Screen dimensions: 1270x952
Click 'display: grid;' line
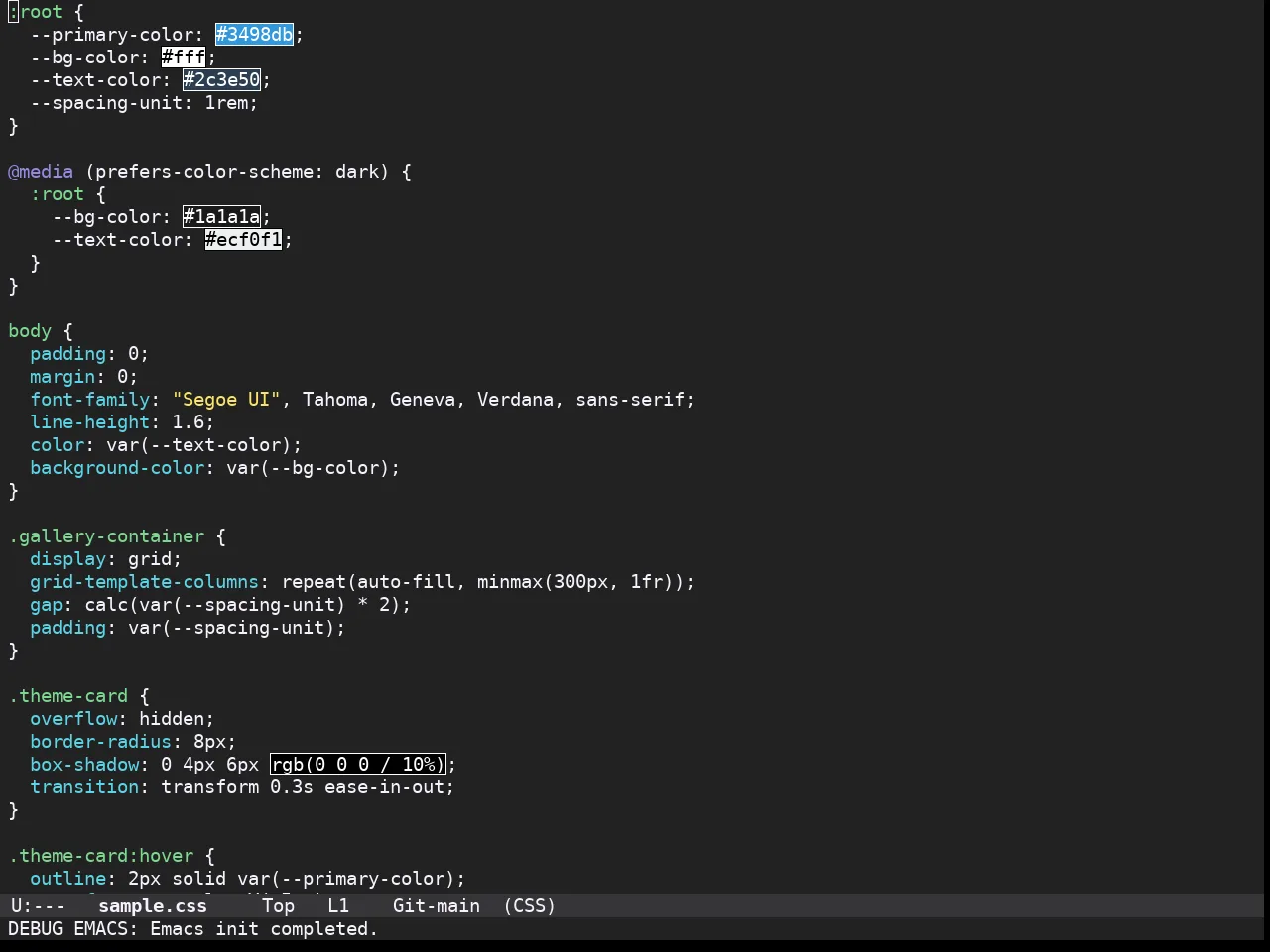click(106, 559)
